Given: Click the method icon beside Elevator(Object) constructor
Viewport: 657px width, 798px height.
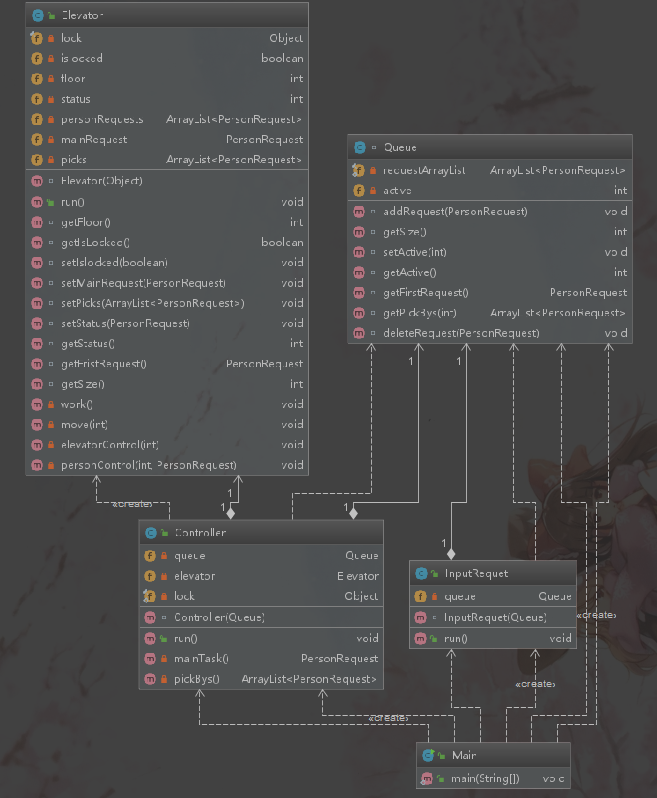Looking at the screenshot, I should click(x=37, y=181).
